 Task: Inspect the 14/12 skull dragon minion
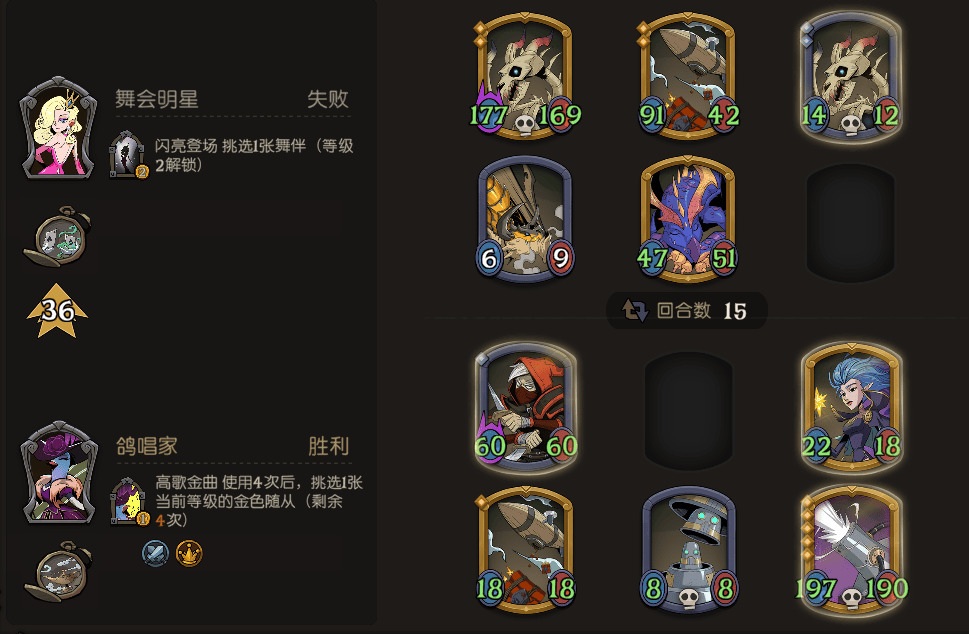click(x=850, y=77)
